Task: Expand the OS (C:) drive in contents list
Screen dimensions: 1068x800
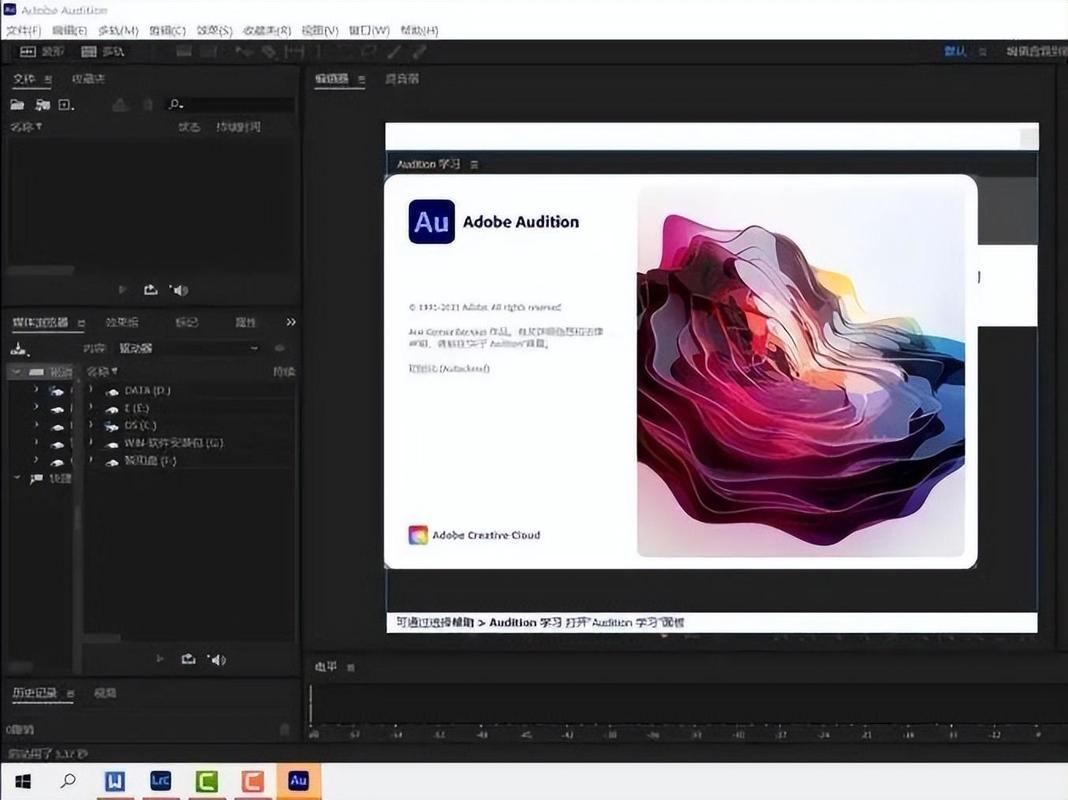Action: pyautogui.click(x=91, y=425)
